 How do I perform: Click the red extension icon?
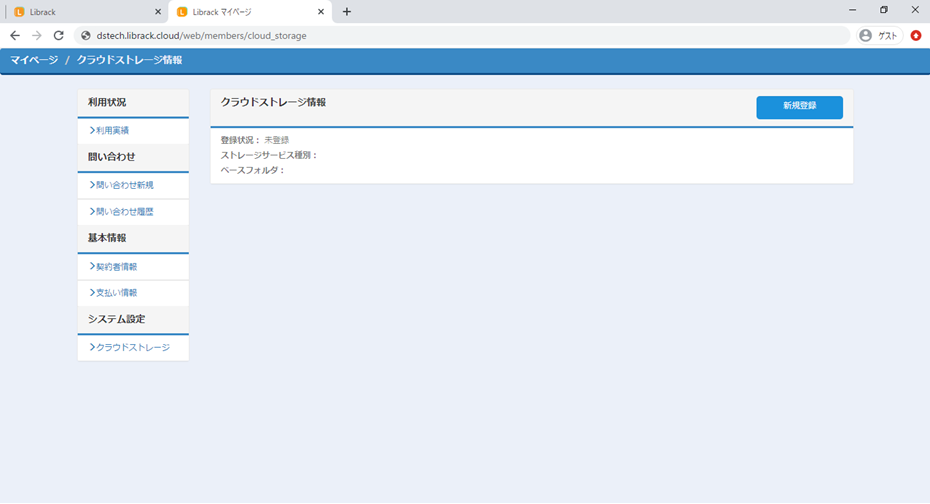pyautogui.click(x=916, y=36)
